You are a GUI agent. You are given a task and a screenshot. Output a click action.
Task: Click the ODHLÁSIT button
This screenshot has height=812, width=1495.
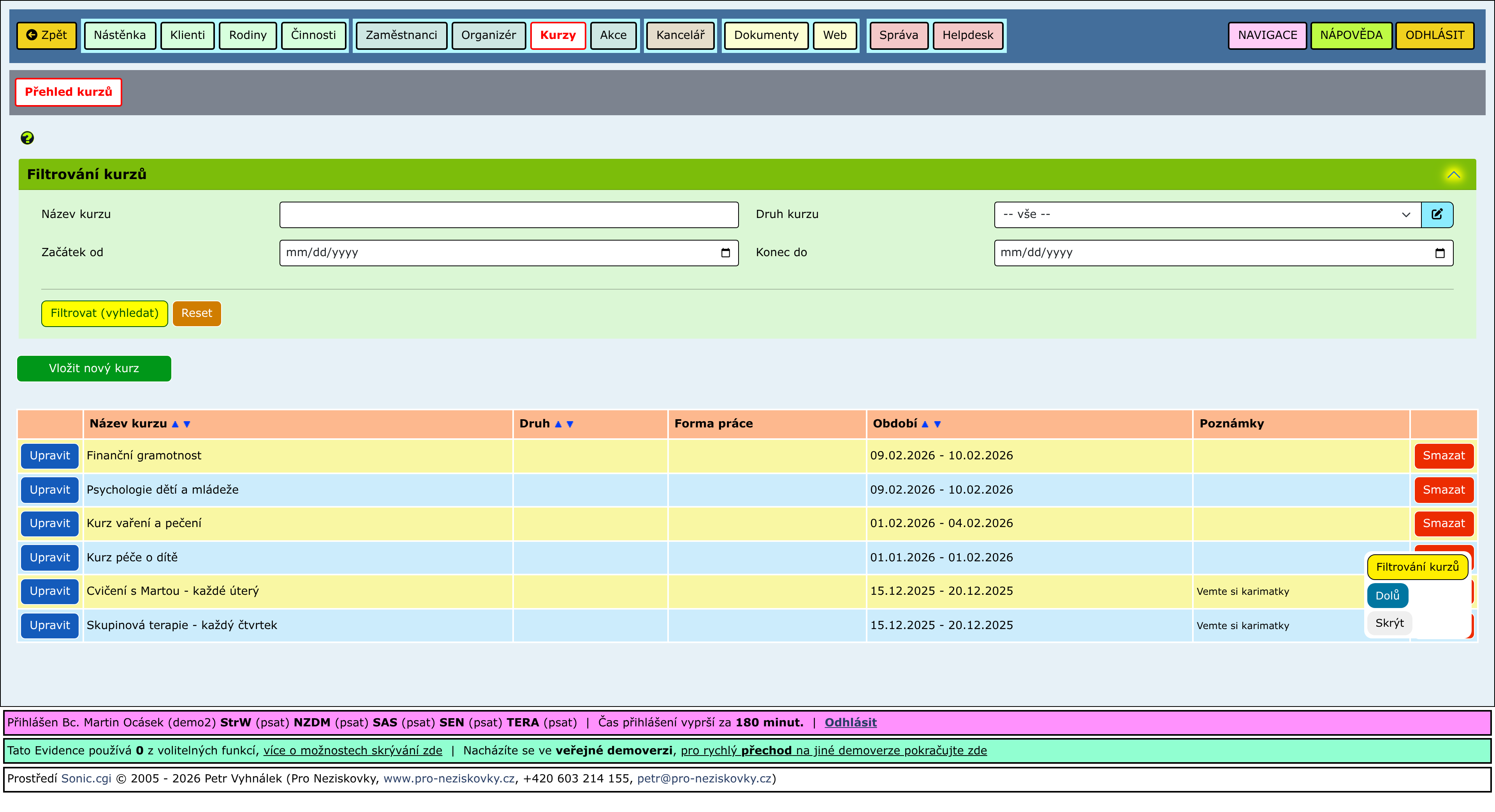(1435, 35)
